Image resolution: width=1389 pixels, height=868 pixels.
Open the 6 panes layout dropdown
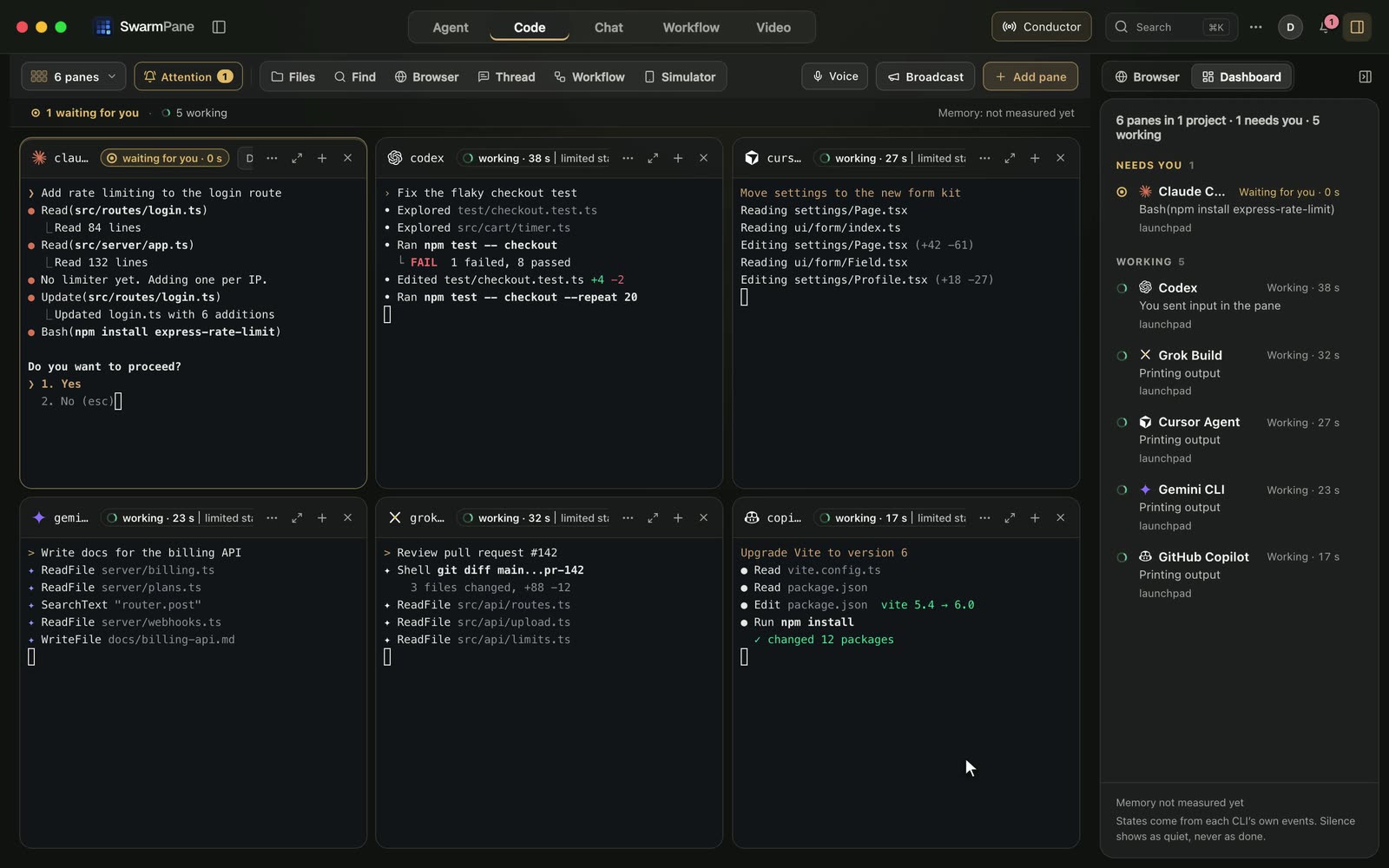(x=74, y=76)
